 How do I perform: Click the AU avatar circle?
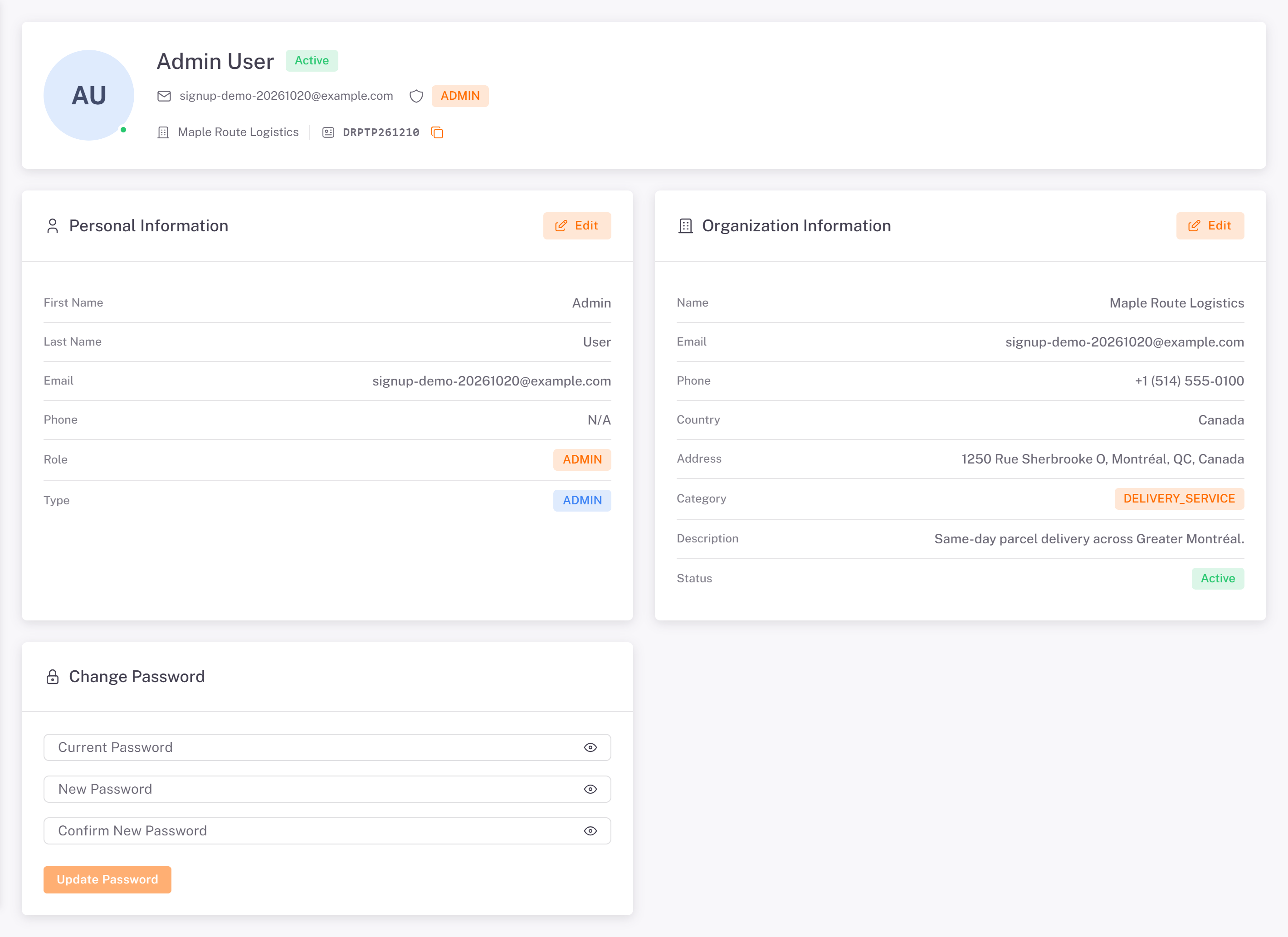[88, 95]
